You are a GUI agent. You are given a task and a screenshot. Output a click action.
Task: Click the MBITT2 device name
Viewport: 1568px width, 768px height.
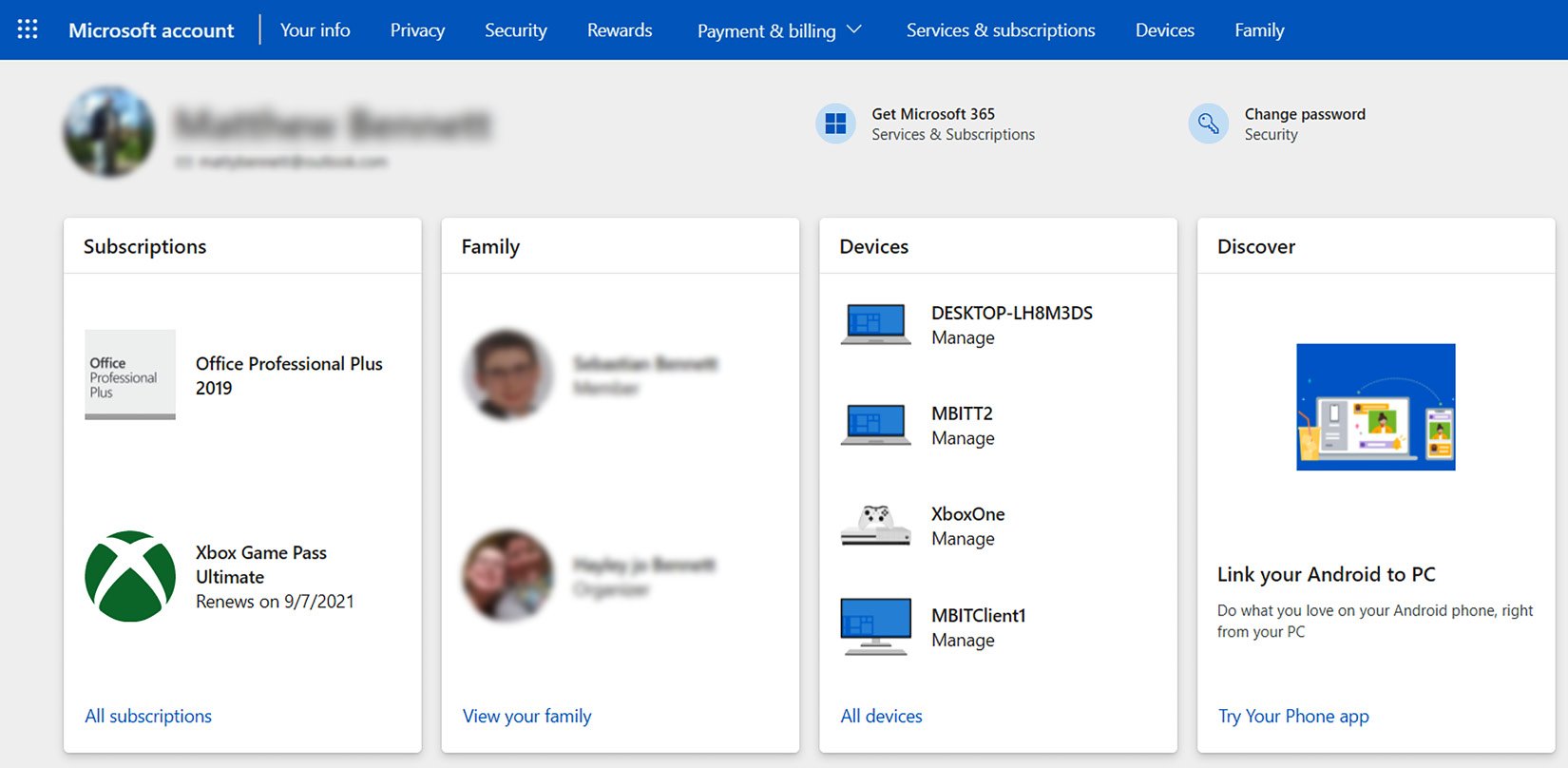[x=962, y=413]
